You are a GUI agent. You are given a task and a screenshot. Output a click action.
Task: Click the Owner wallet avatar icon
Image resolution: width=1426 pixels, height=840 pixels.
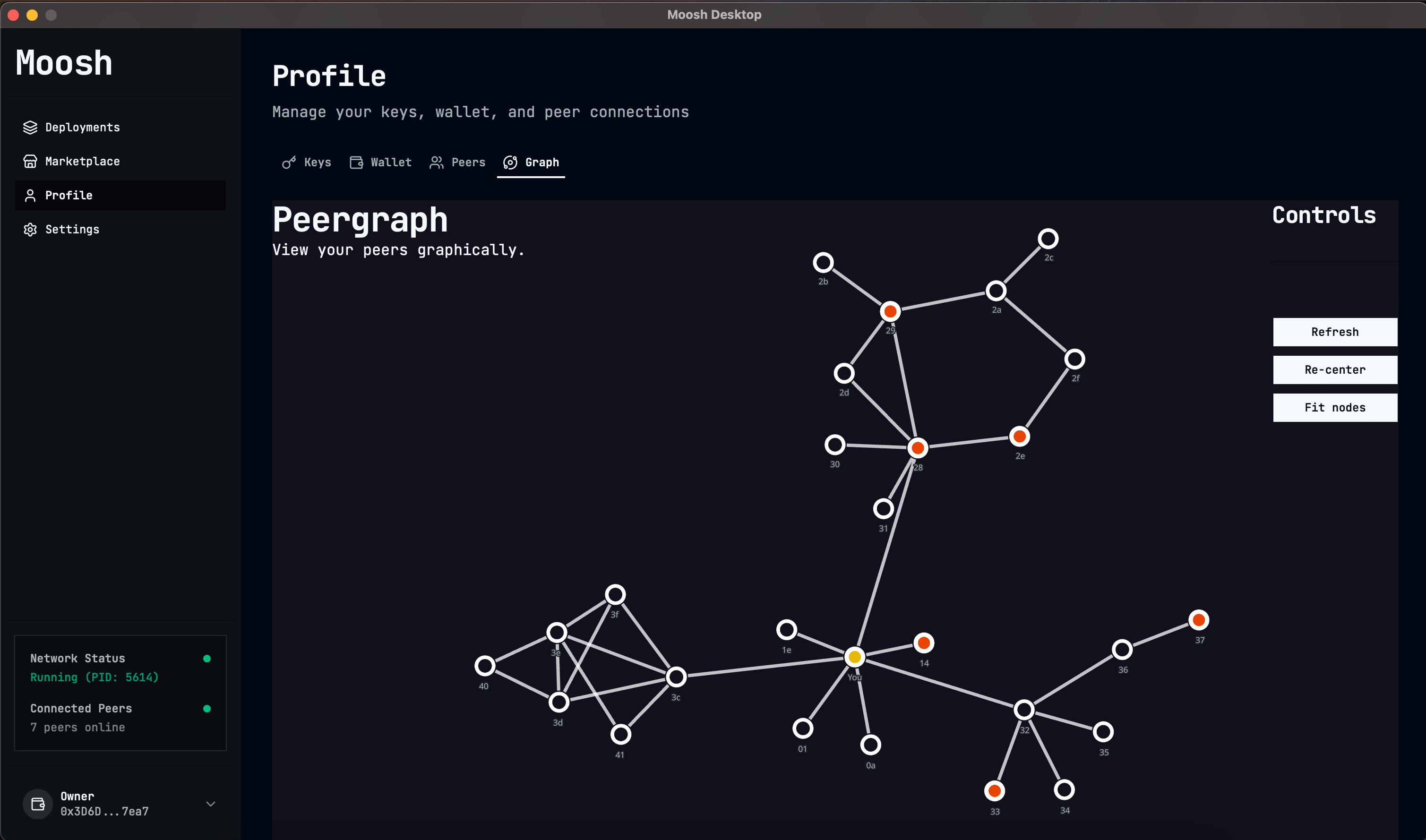(x=37, y=804)
